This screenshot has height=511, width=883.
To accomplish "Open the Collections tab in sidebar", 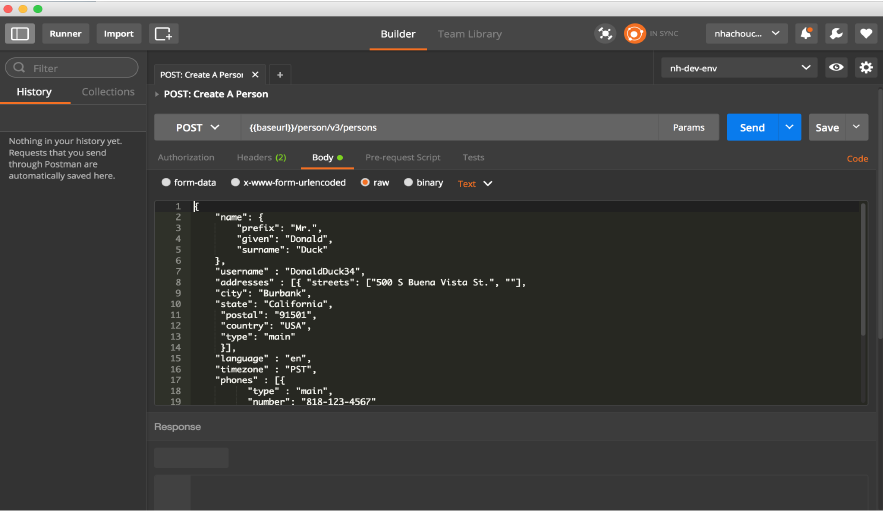I will point(108,91).
